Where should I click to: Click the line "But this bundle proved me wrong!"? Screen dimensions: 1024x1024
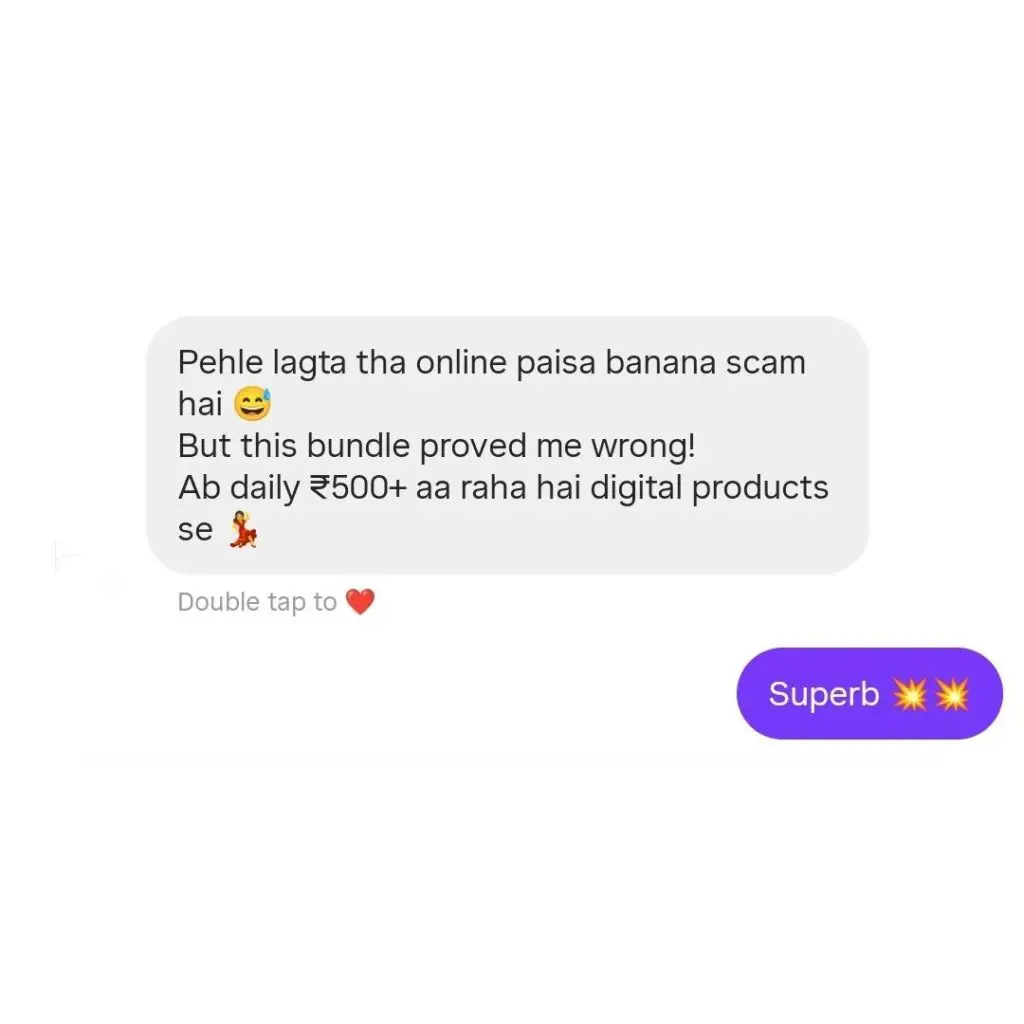click(437, 447)
